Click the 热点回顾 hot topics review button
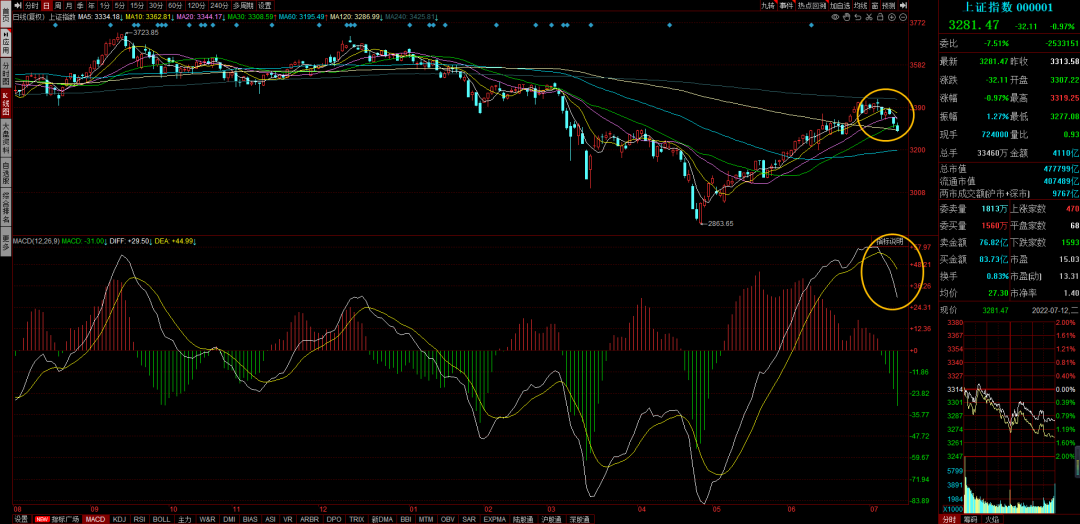Screen dimensions: 1080x524 point(811,5)
